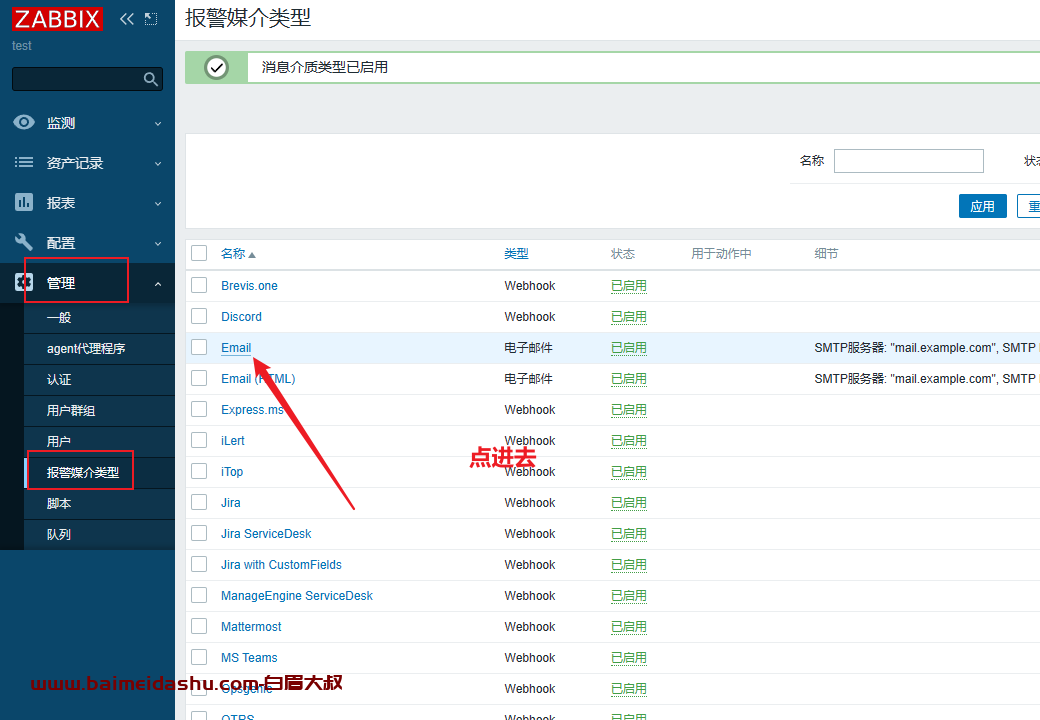
Task: Collapse the 管理 menu chevron
Action: pos(158,284)
